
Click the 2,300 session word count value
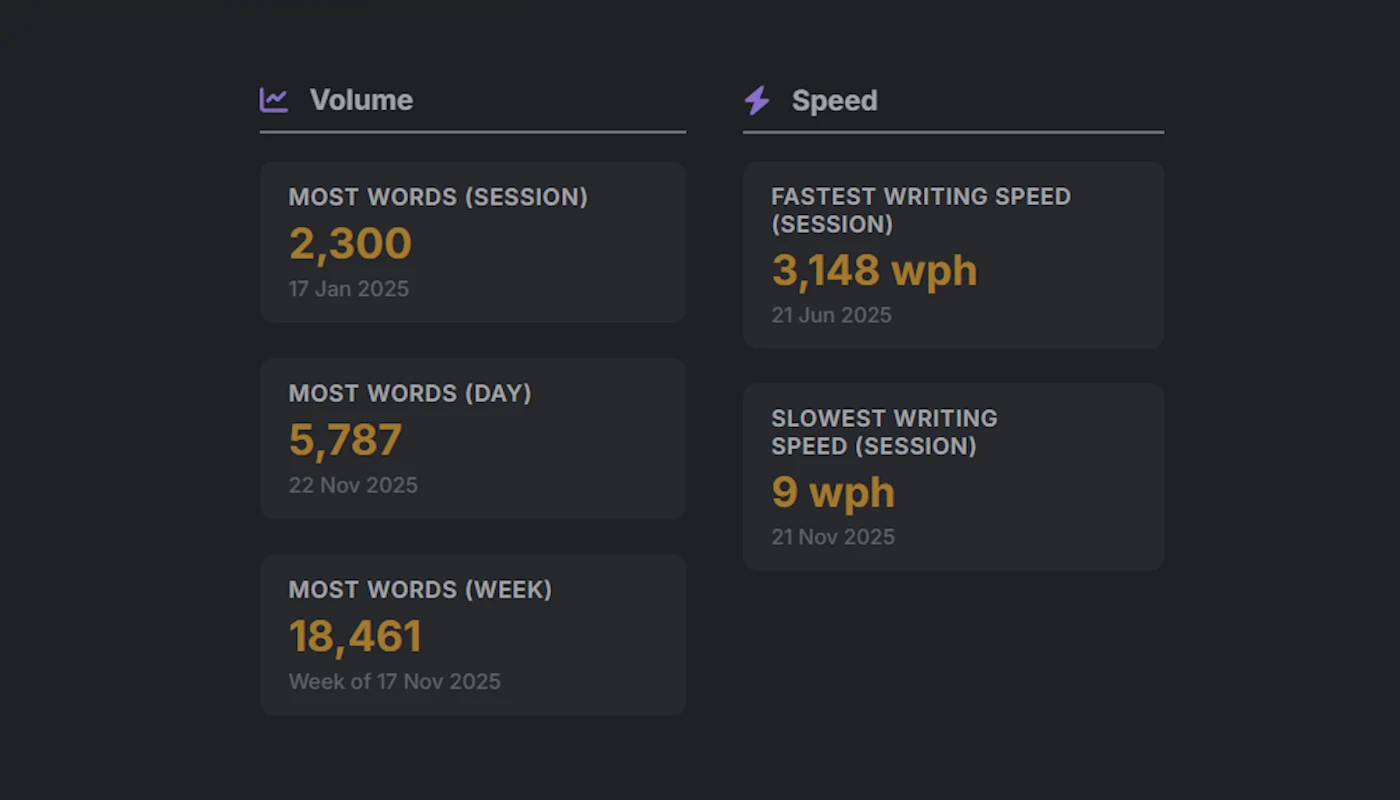[x=349, y=243]
